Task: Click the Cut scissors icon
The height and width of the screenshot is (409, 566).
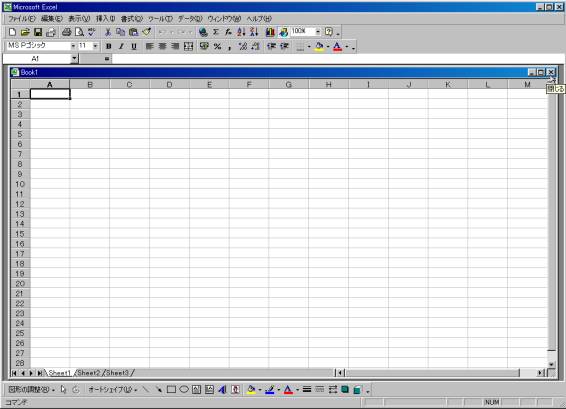Action: pyautogui.click(x=108, y=32)
